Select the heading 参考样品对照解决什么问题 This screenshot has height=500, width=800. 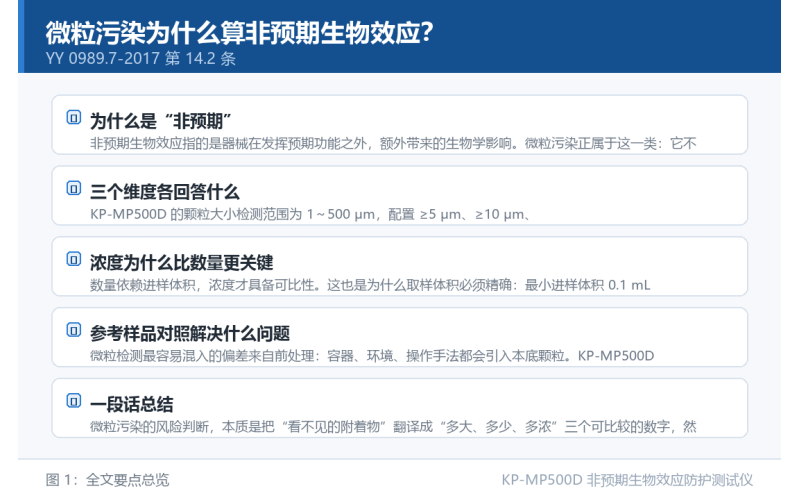[190, 334]
